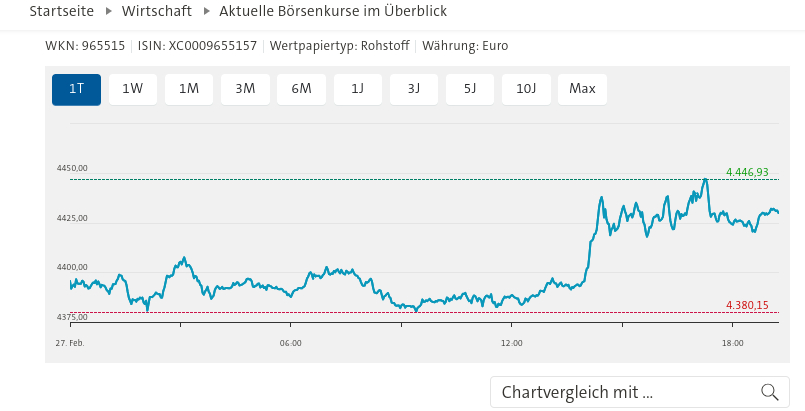Select the 3J time range
This screenshot has width=805, height=411.
click(x=414, y=89)
